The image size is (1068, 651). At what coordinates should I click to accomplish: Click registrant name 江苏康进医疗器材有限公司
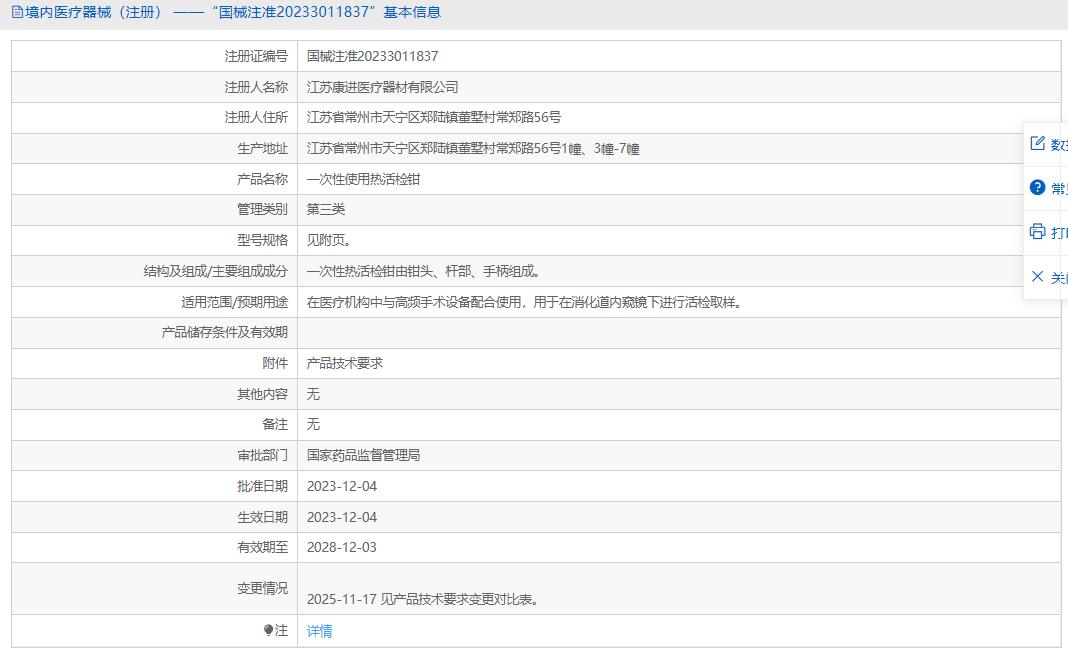pos(382,88)
